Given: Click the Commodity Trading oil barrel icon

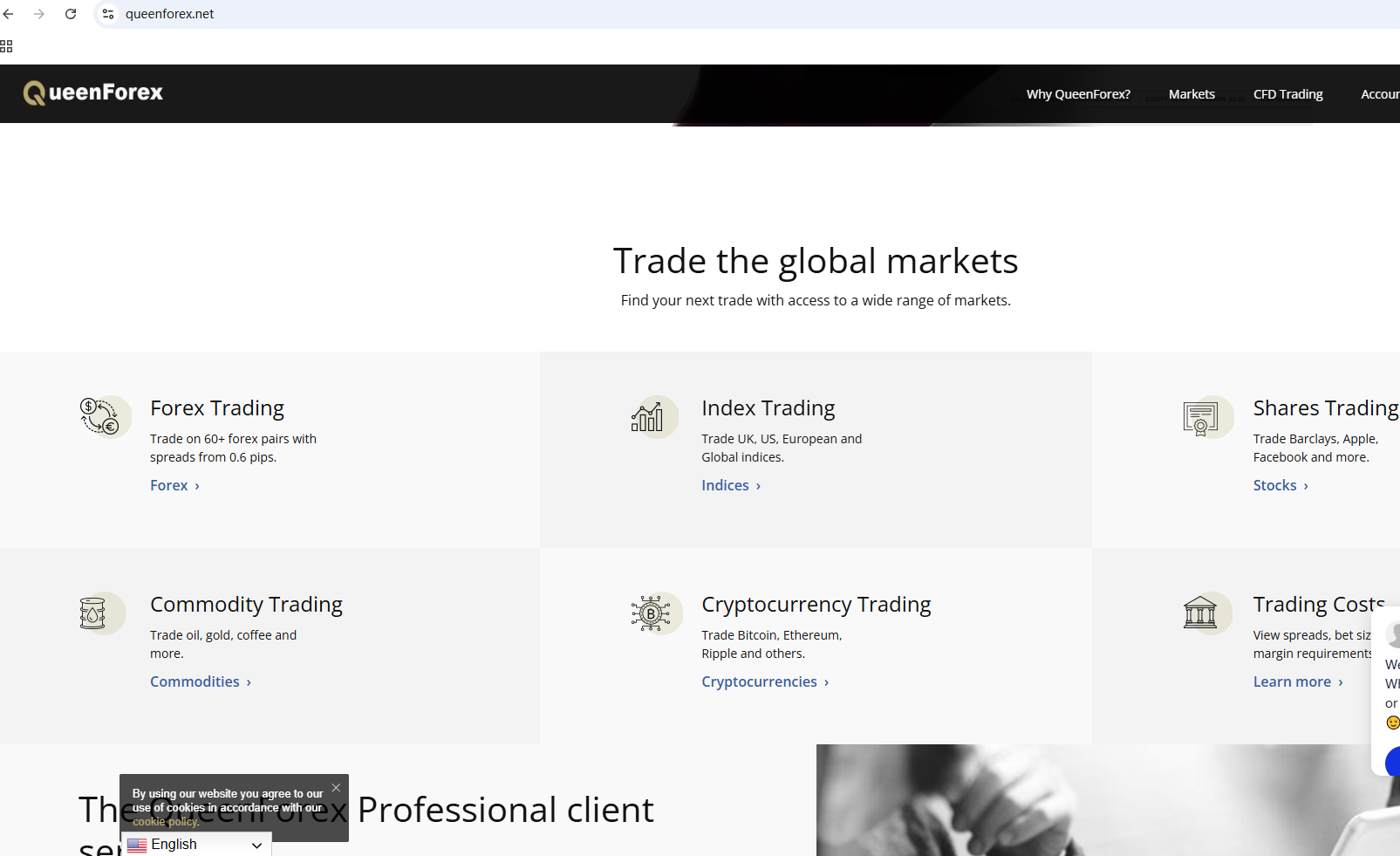Looking at the screenshot, I should click(x=92, y=613).
